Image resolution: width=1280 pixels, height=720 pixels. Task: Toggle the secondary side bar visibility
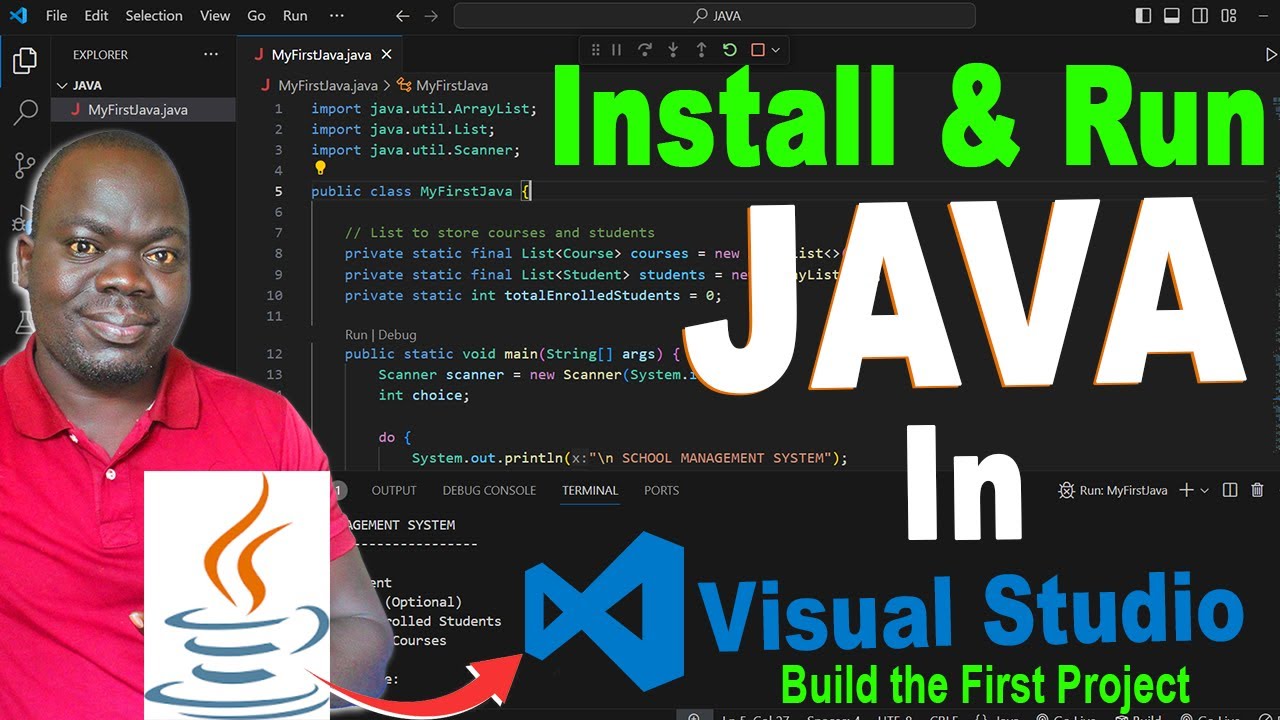1200,16
